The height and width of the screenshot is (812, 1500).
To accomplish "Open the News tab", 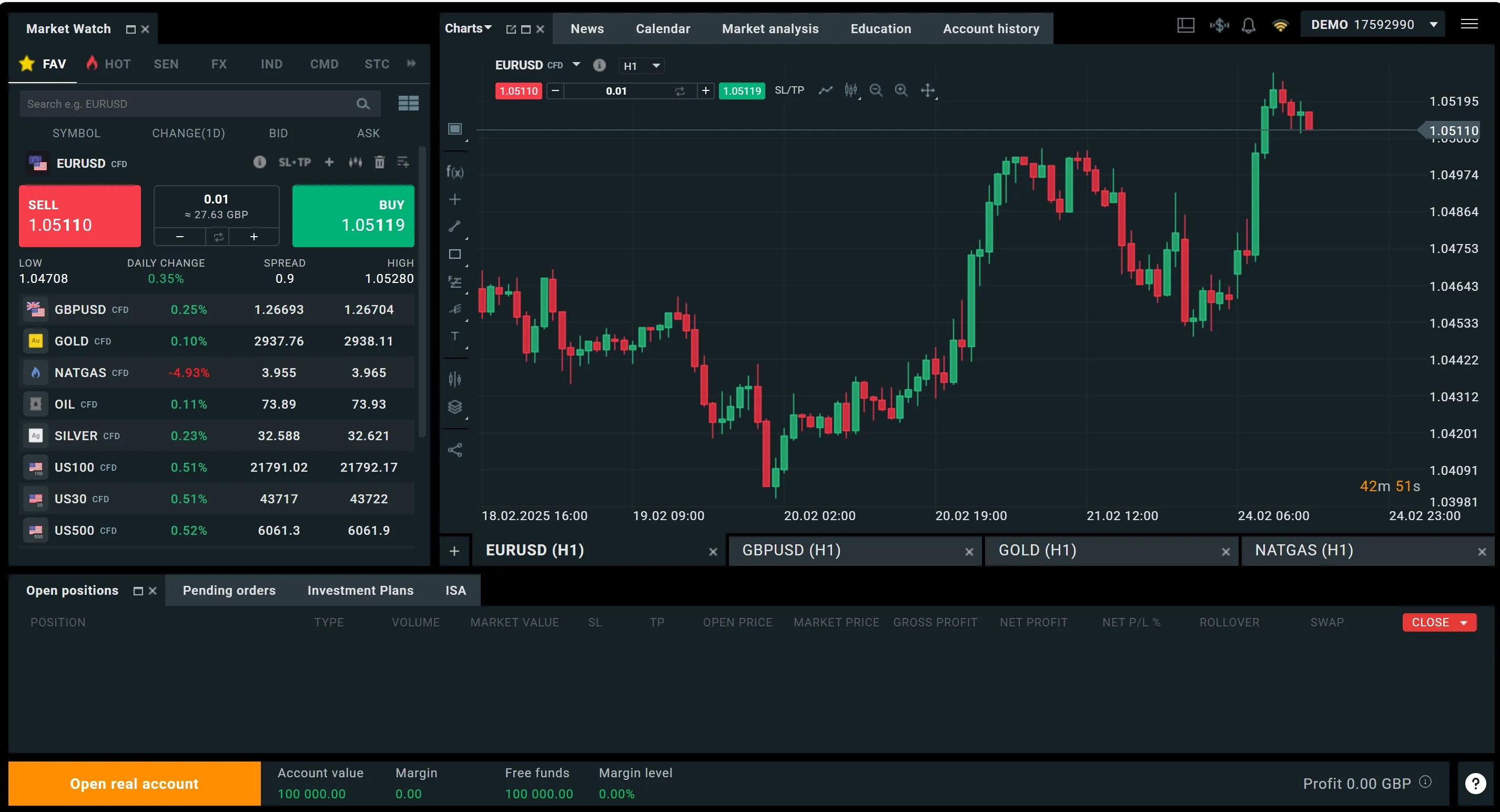I will 587,28.
